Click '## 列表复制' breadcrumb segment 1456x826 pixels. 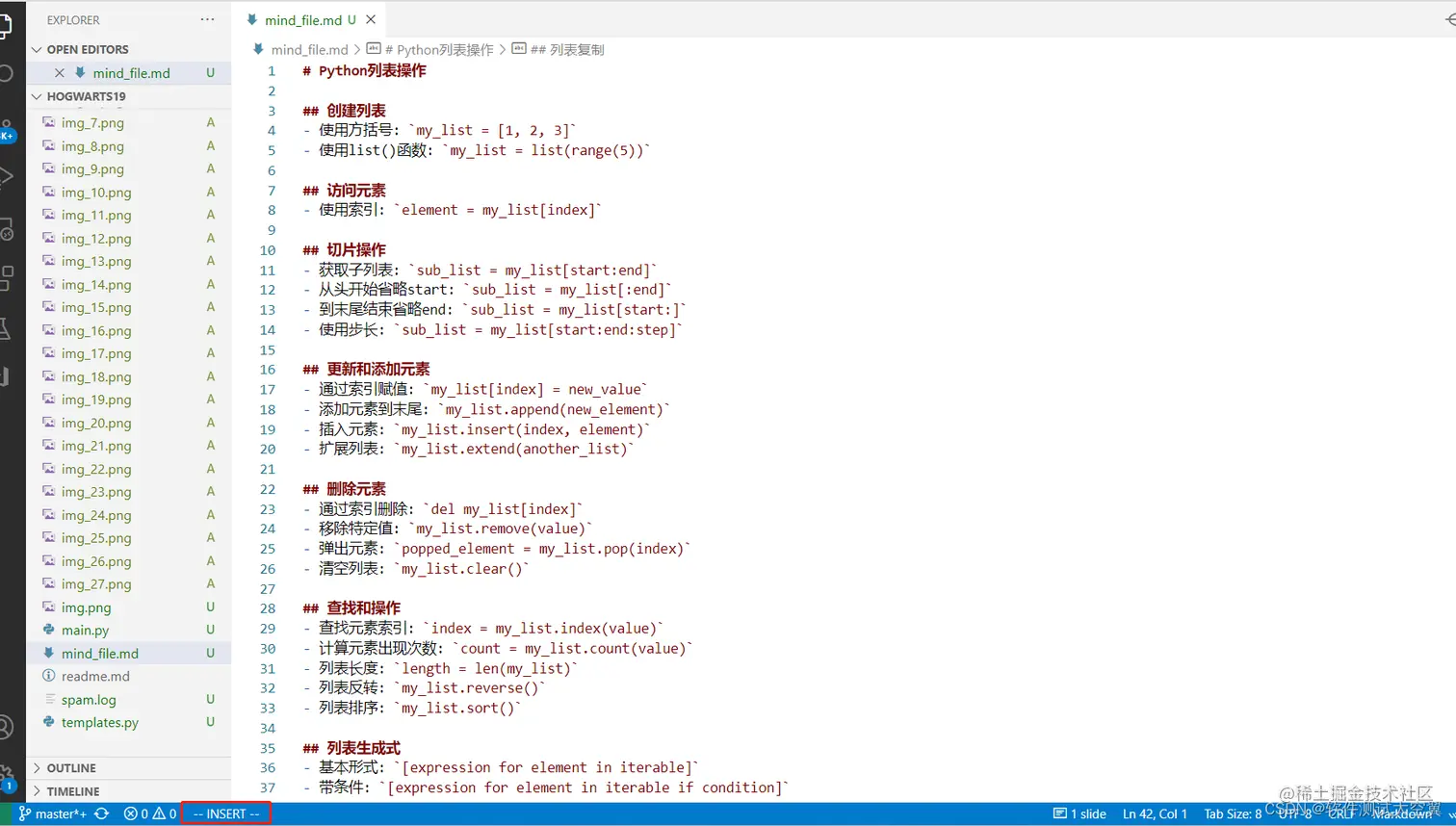(x=559, y=49)
